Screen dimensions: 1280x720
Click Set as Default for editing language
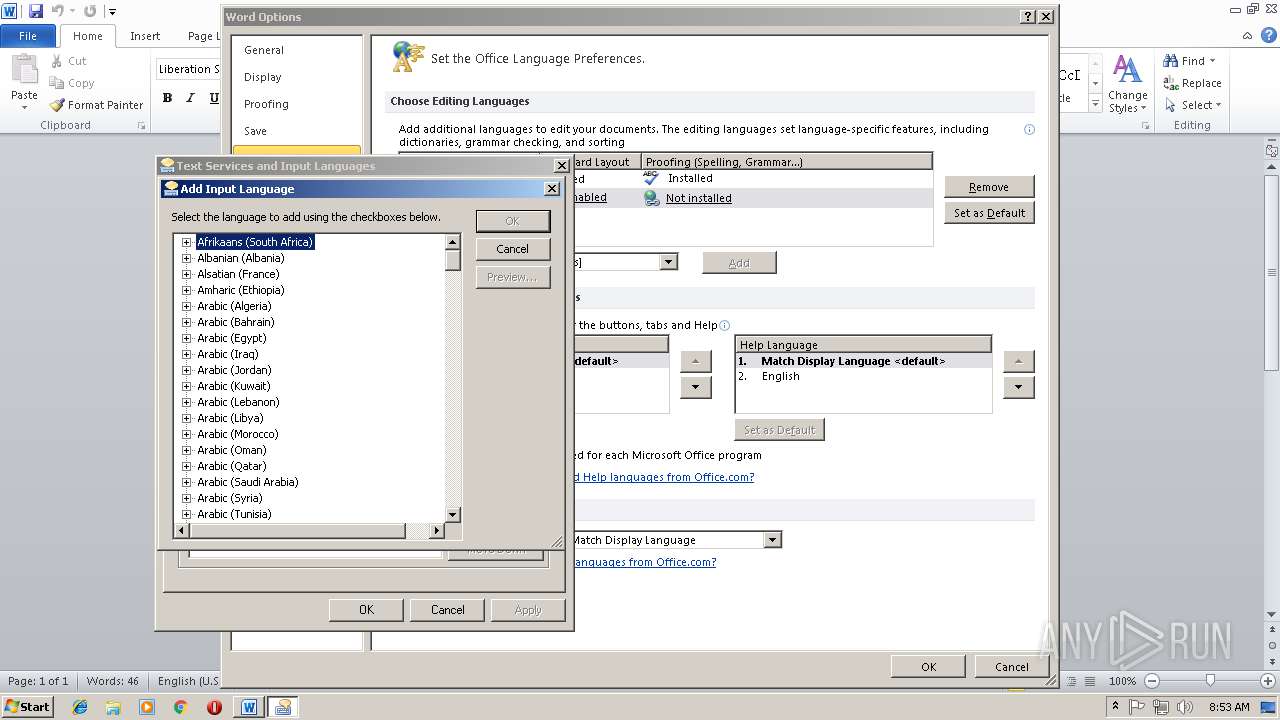coord(989,213)
